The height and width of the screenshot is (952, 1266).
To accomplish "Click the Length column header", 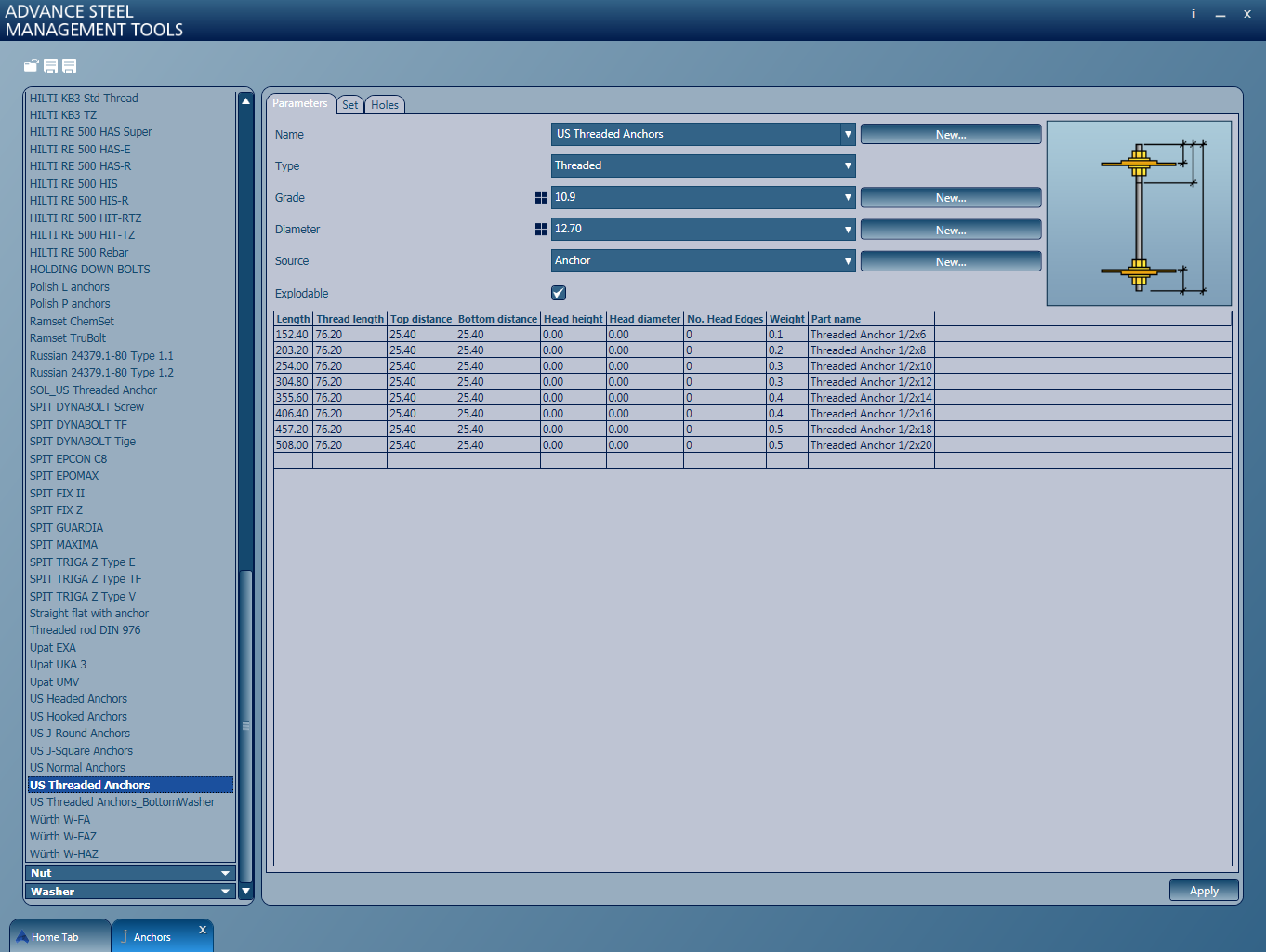I will pyautogui.click(x=293, y=319).
